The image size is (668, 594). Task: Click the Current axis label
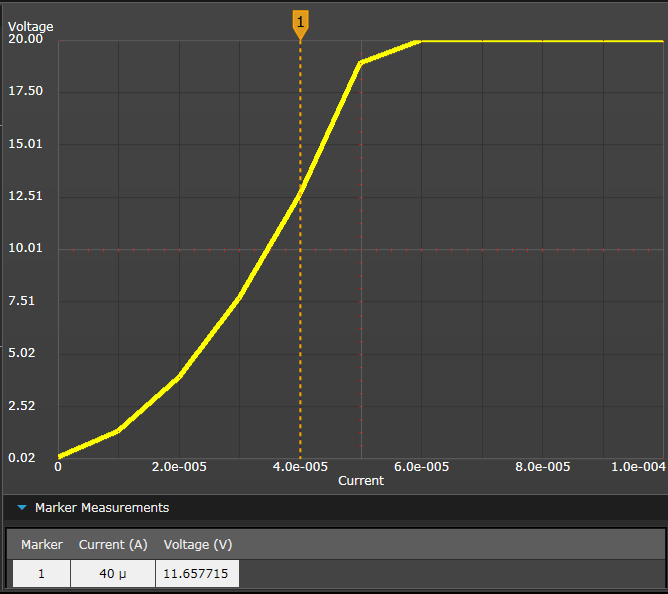click(361, 481)
